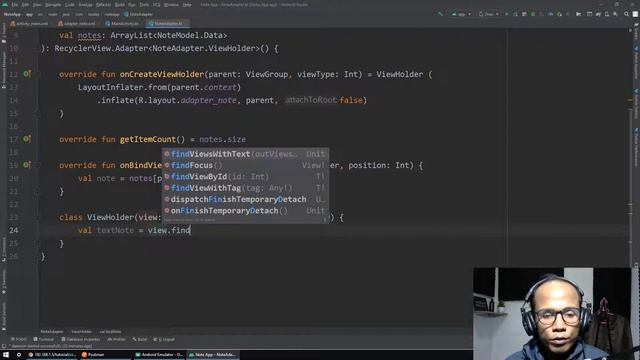
Task: Open the device selector dropdown
Action: (x=489, y=14)
